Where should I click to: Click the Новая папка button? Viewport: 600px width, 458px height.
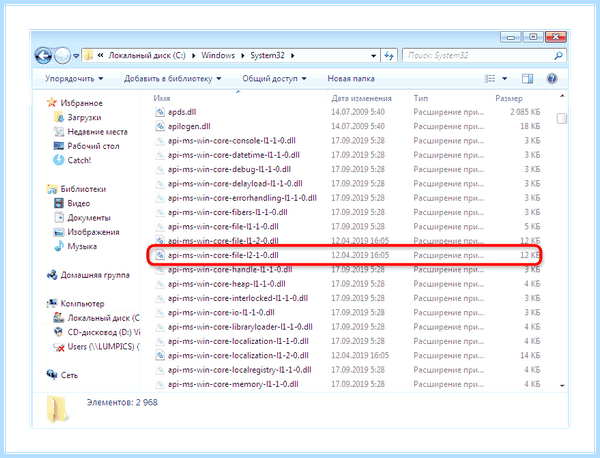pyautogui.click(x=351, y=78)
